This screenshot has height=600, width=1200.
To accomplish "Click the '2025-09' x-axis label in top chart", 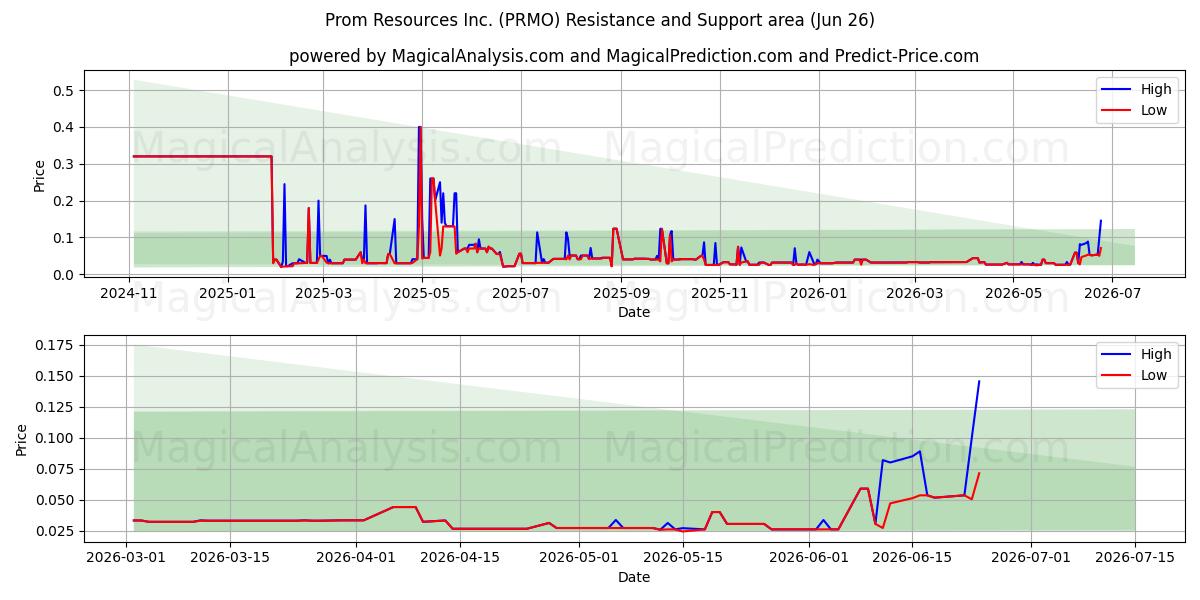I will tap(621, 293).
